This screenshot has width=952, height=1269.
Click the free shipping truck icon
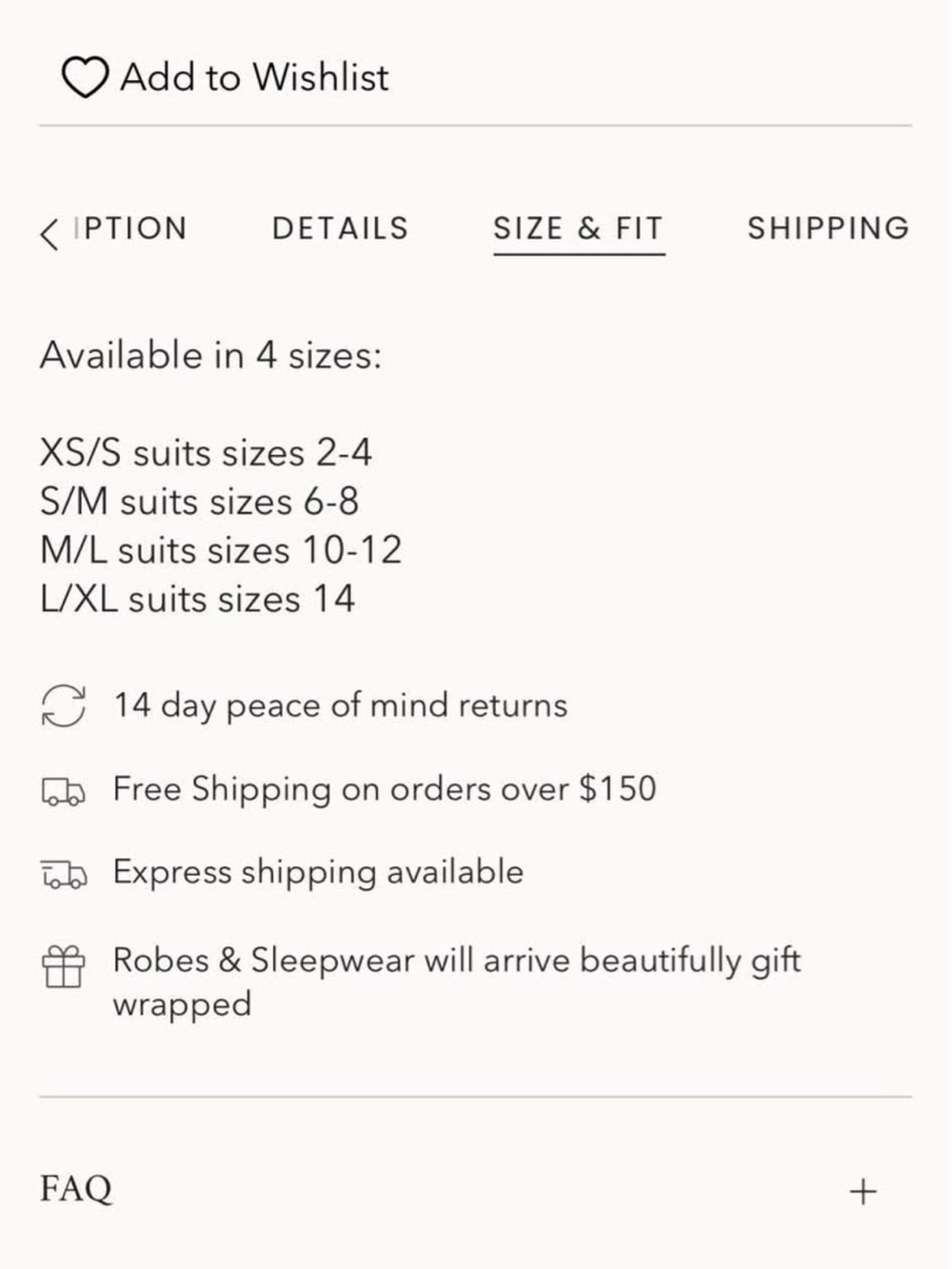[x=63, y=791]
